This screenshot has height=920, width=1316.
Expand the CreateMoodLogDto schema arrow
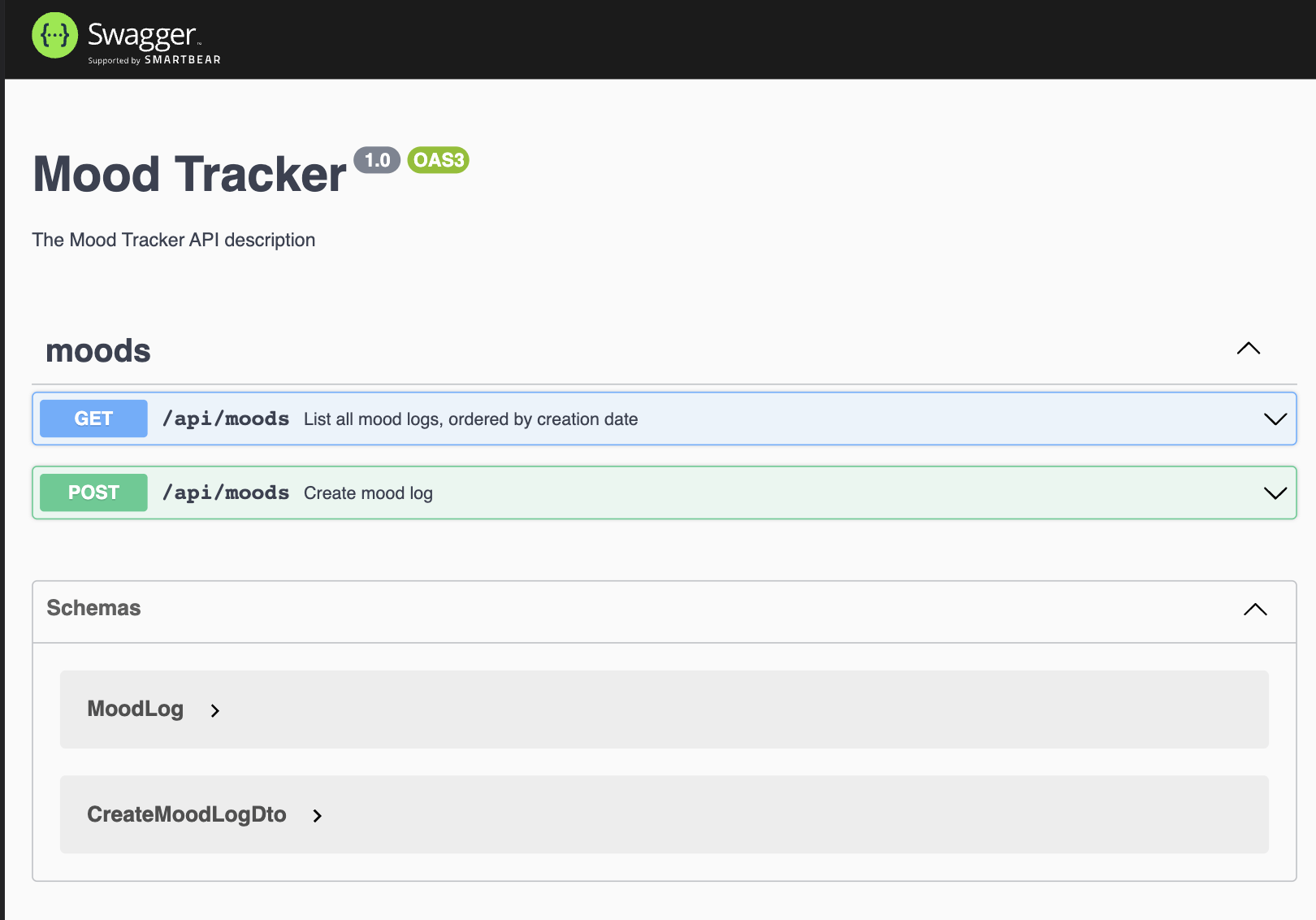pyautogui.click(x=318, y=815)
